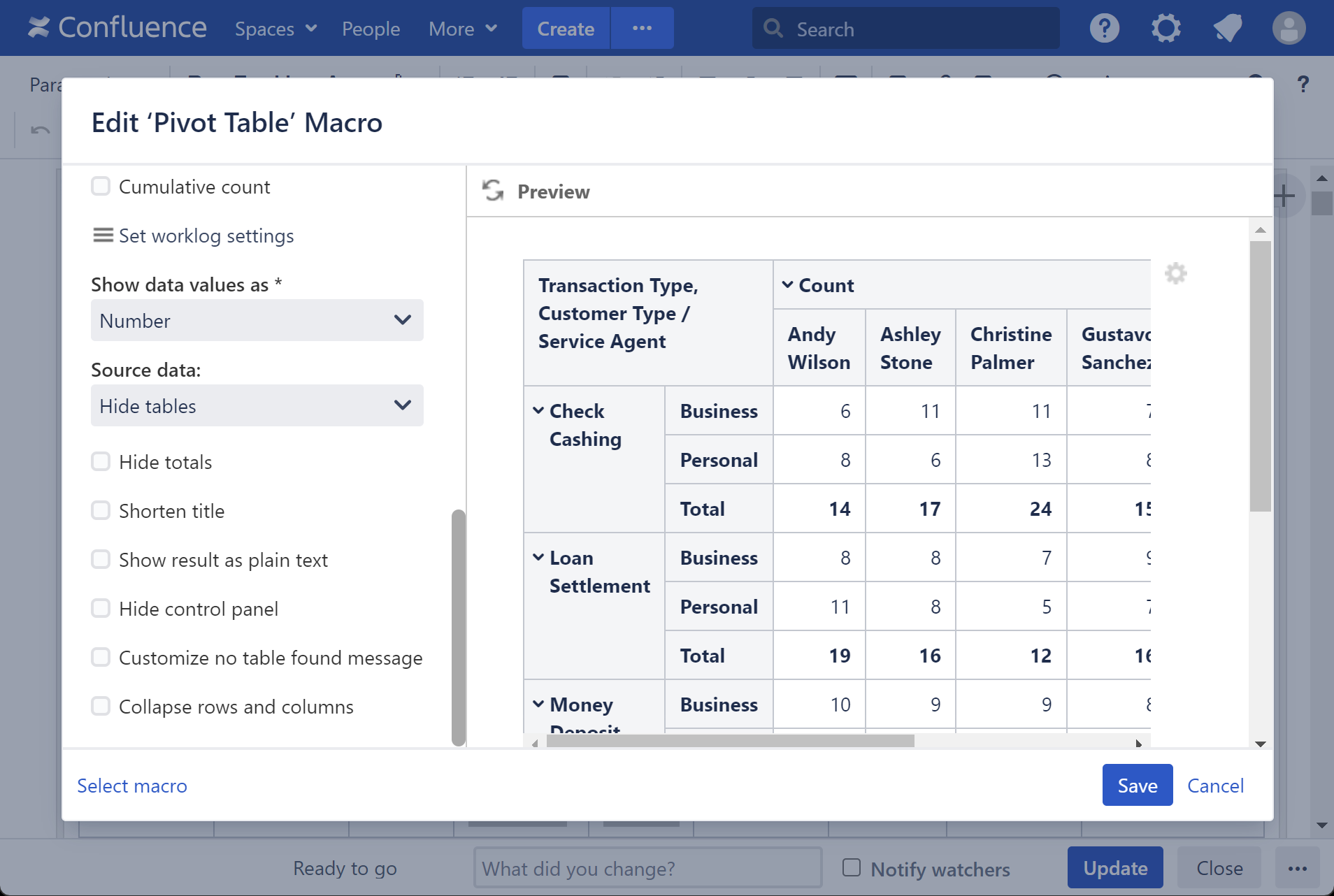1334x896 pixels.
Task: Open Set worklog settings menu icon
Action: (x=103, y=236)
